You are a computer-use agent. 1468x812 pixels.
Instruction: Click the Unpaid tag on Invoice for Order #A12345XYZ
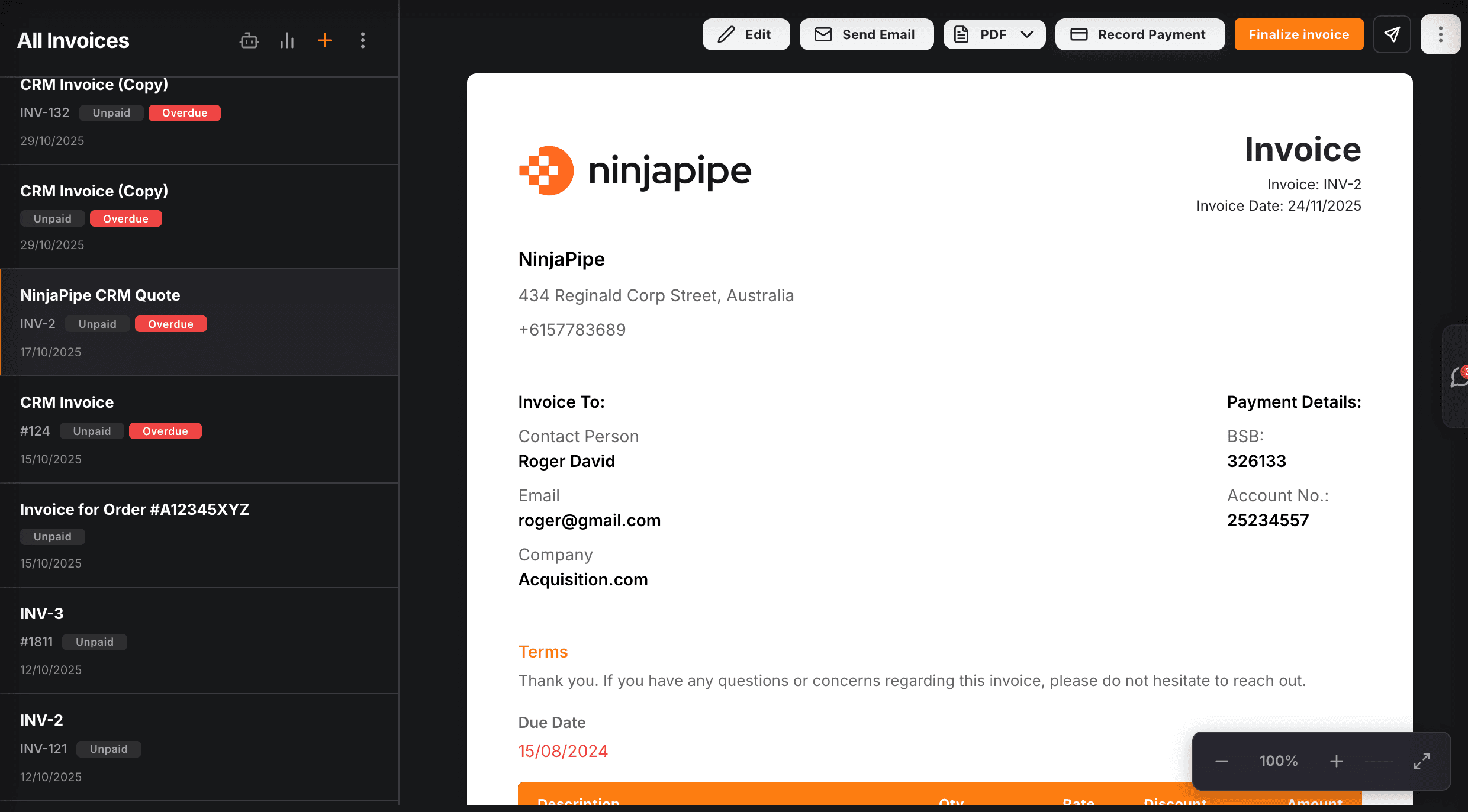(52, 536)
